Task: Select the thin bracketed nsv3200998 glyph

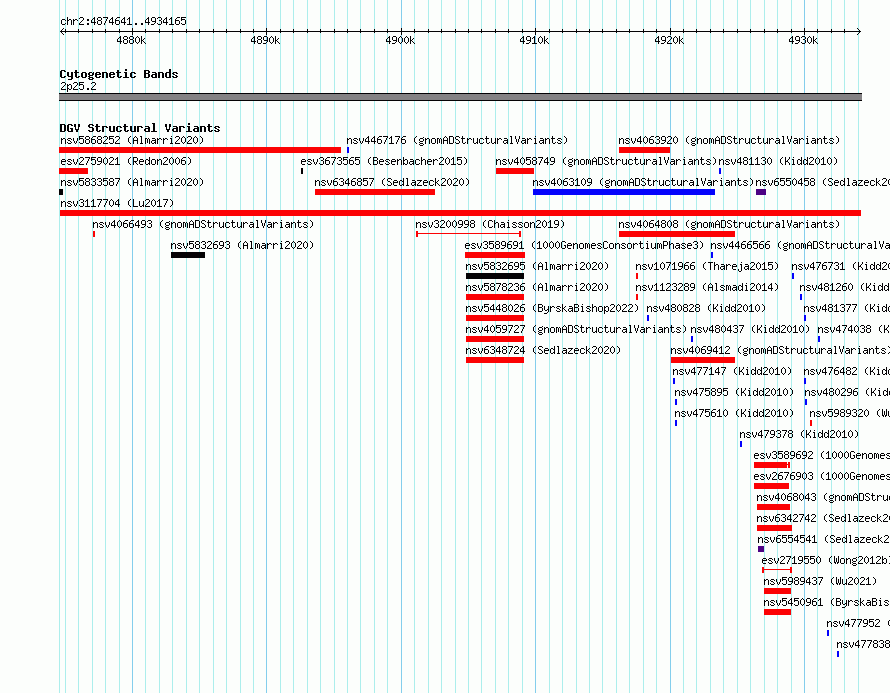Action: point(468,234)
